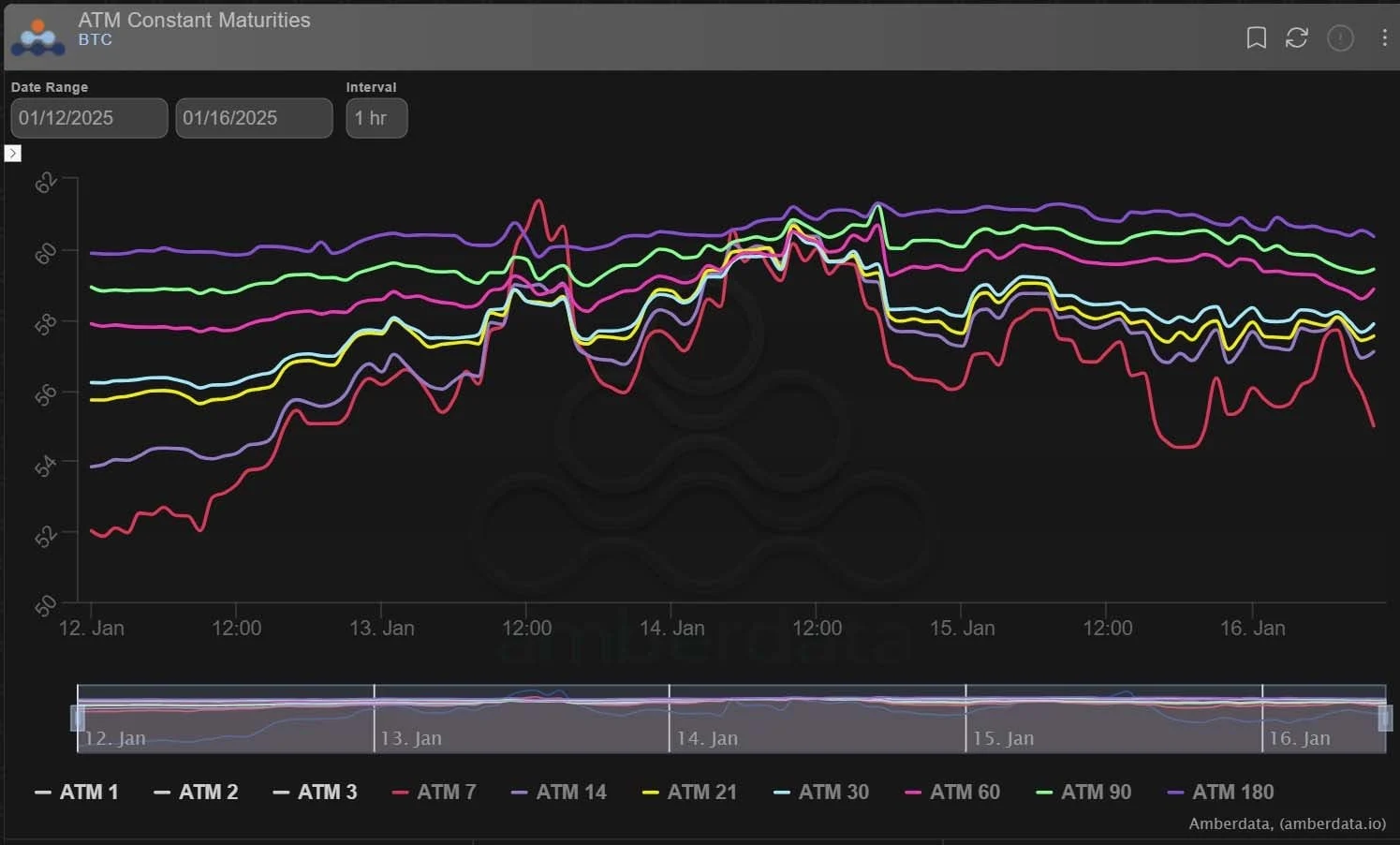The image size is (1400, 845).
Task: Click the left handle of the range navigator
Action: pyautogui.click(x=78, y=719)
